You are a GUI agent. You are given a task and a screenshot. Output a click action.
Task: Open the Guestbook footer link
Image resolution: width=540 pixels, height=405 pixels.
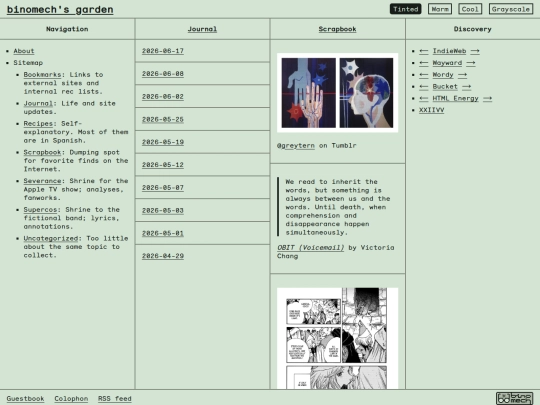click(25, 398)
